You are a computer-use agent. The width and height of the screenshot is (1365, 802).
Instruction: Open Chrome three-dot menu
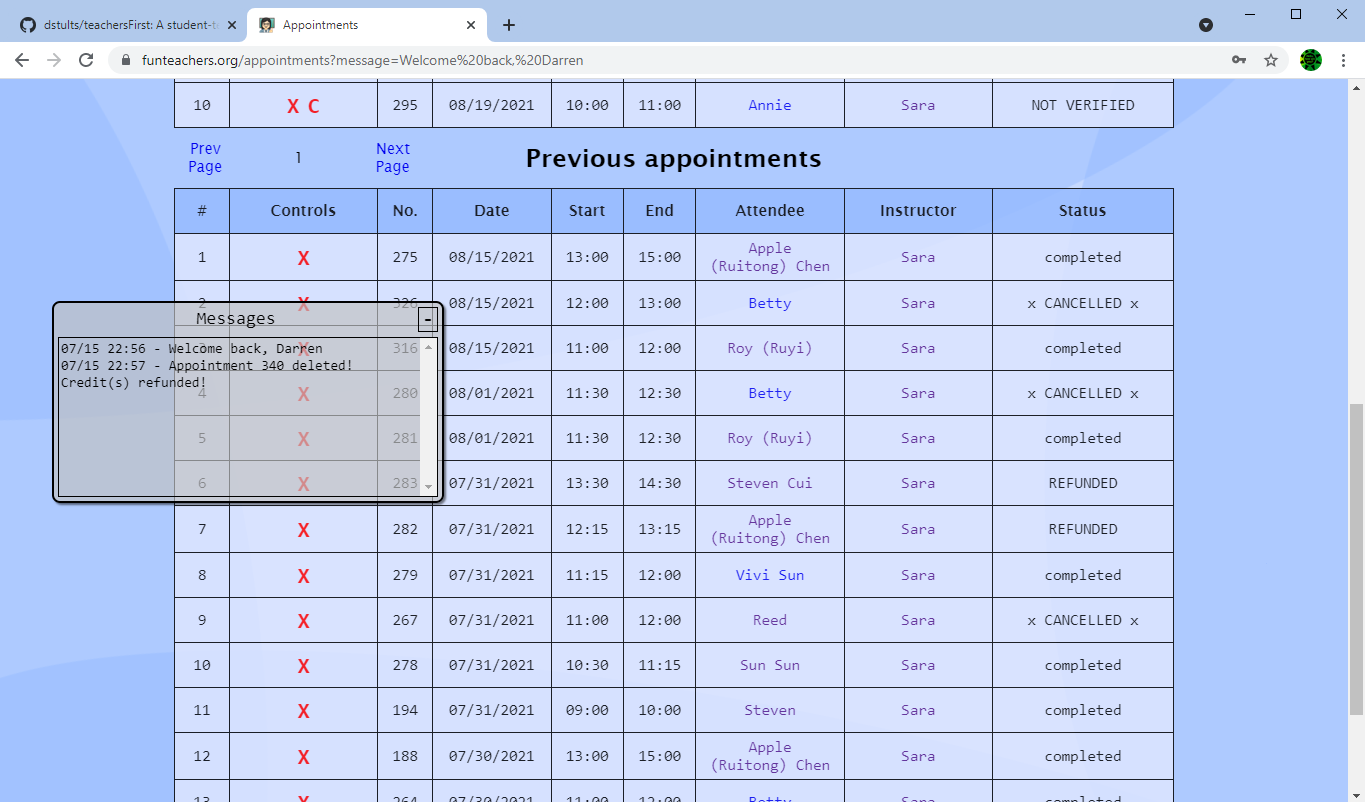pos(1343,60)
